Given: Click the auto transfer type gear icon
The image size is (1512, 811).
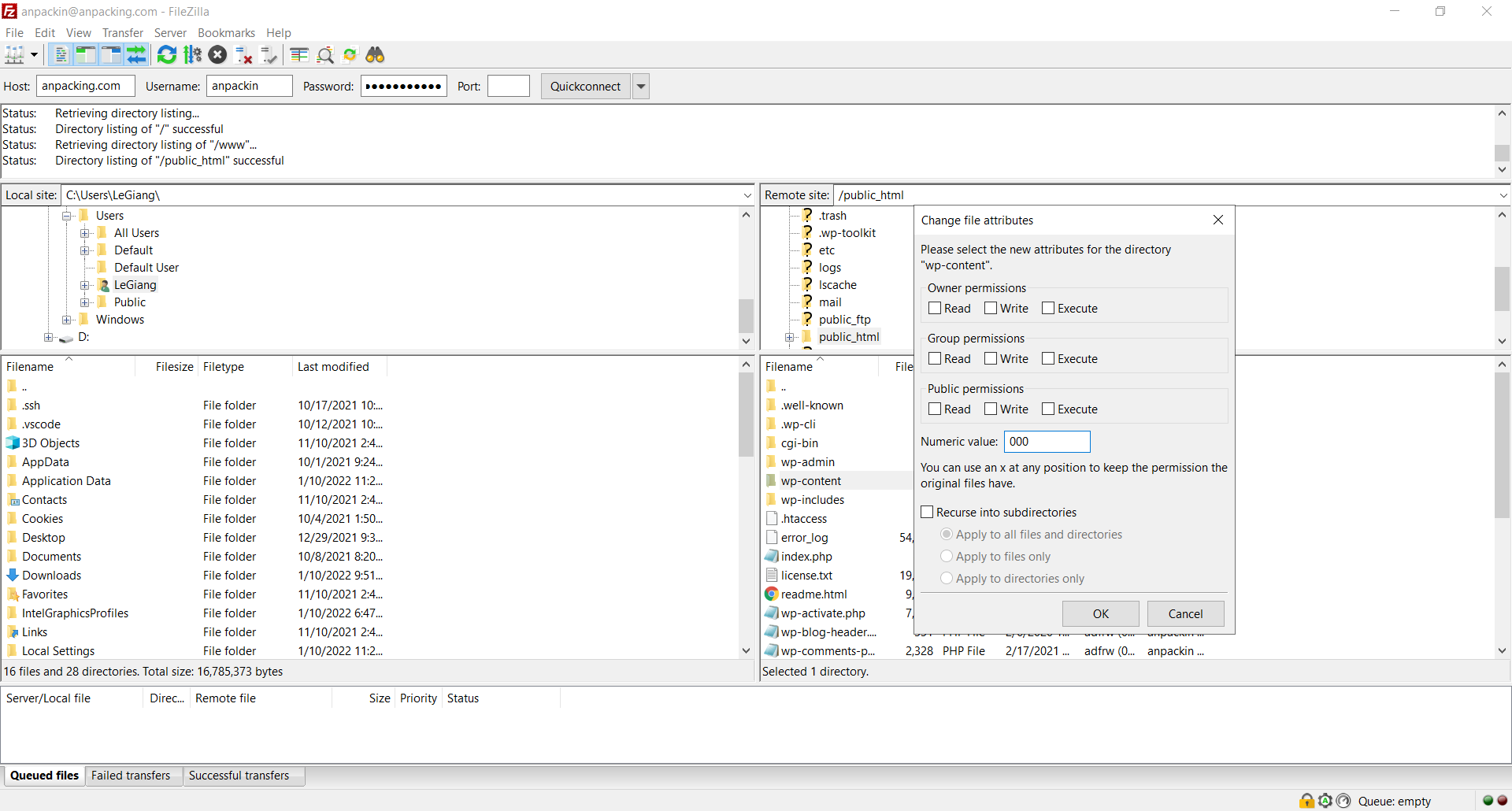Looking at the screenshot, I should tap(1325, 801).
